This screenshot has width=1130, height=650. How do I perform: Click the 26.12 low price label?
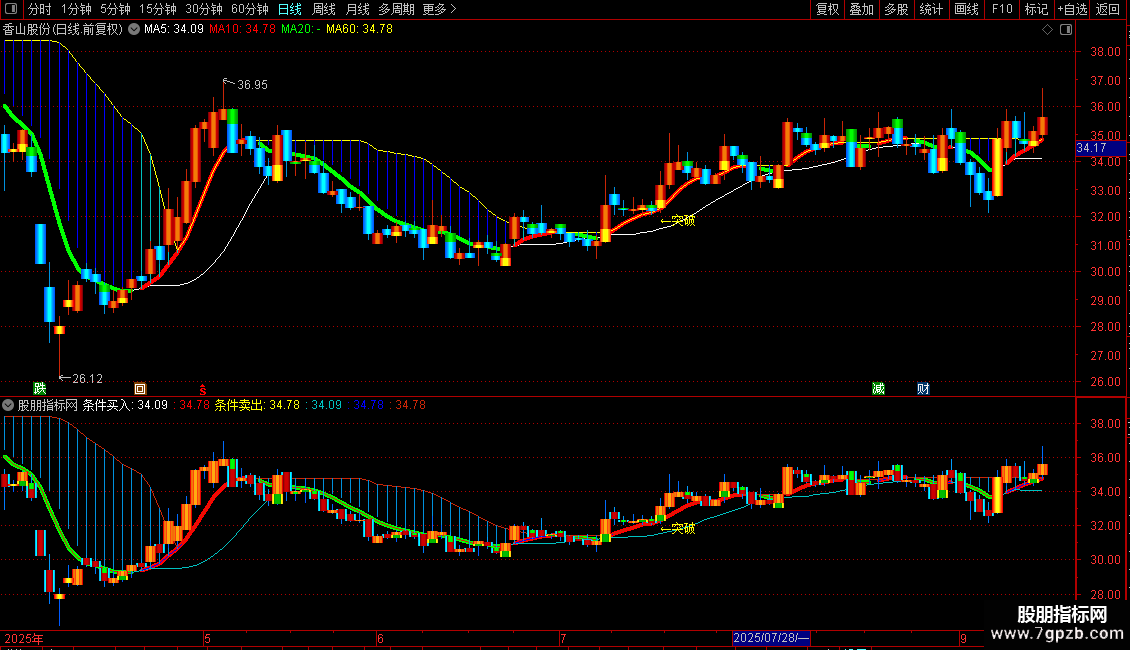pyautogui.click(x=87, y=378)
